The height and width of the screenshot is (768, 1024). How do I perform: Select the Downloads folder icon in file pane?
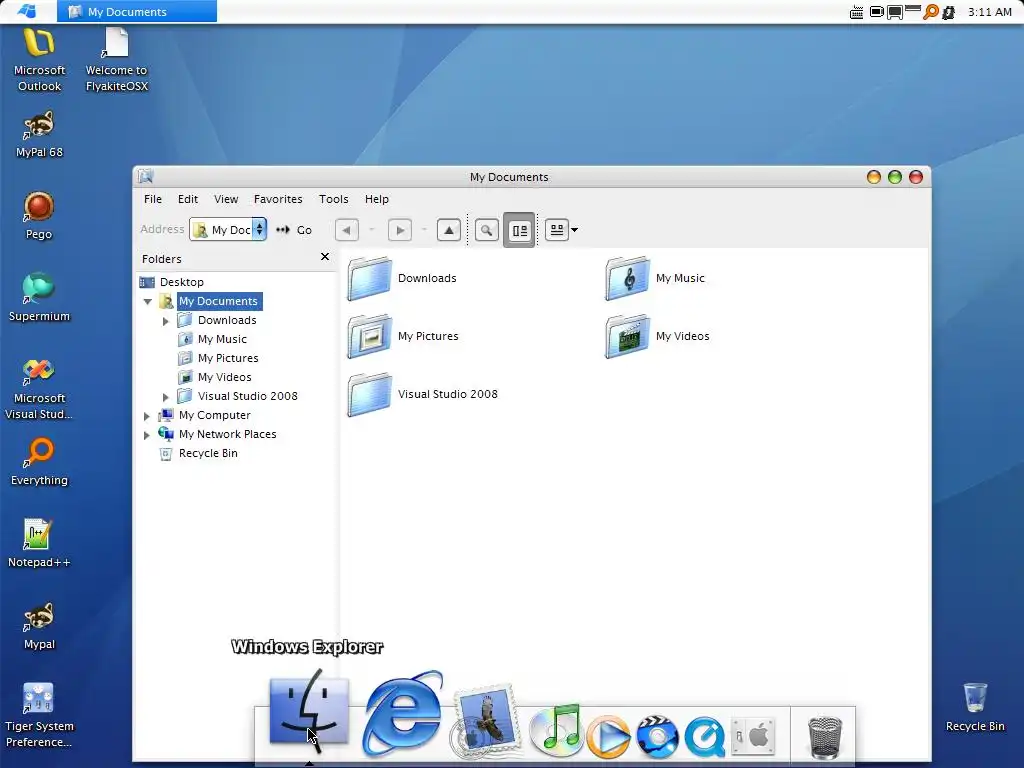pos(370,278)
